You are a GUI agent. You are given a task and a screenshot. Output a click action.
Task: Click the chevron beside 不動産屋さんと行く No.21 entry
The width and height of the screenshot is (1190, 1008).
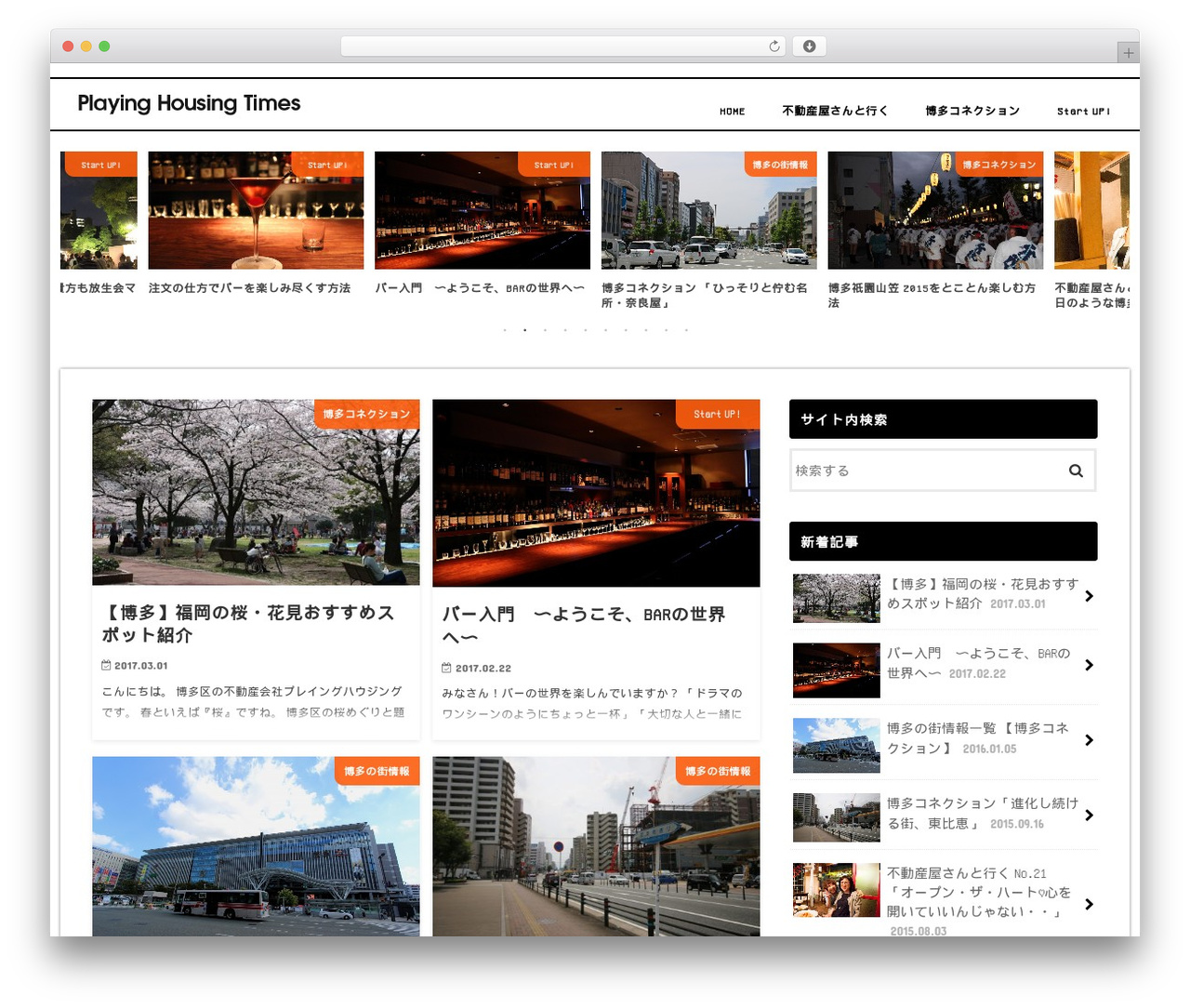[x=1090, y=904]
